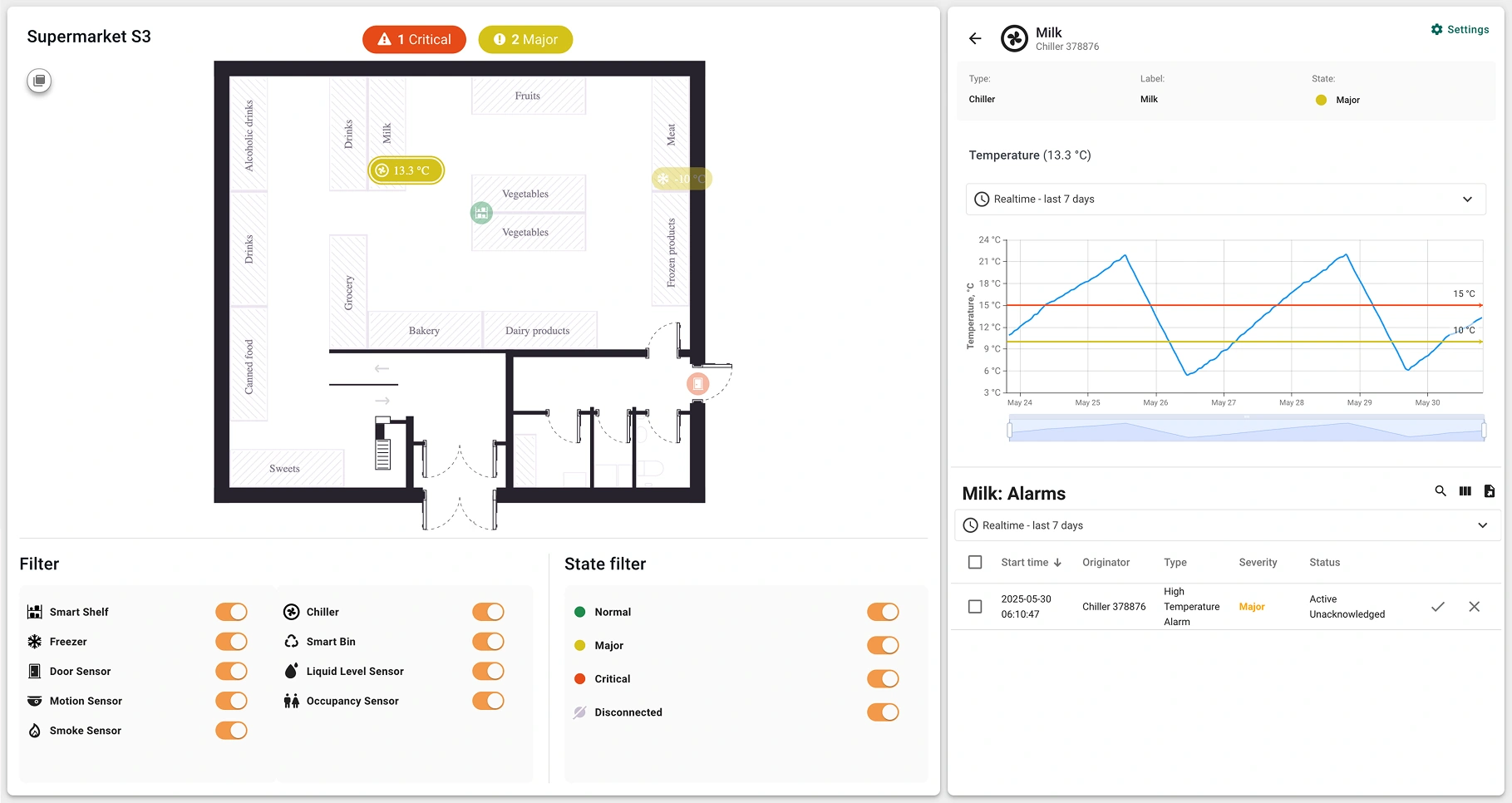The width and height of the screenshot is (1512, 803).
Task: Sort alarms by Start time
Action: (1031, 562)
